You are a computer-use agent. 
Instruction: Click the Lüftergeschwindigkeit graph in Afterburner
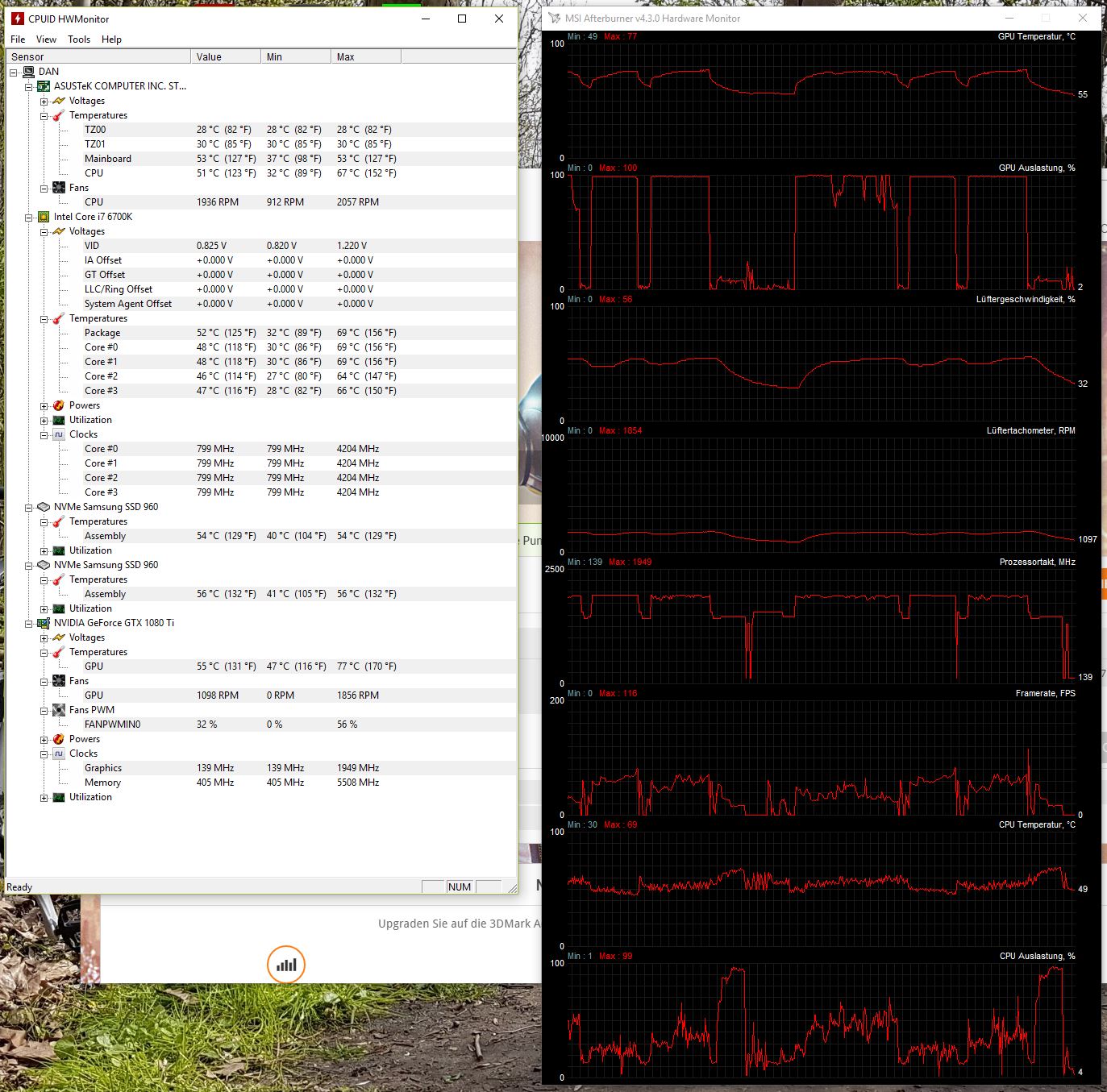(822, 363)
